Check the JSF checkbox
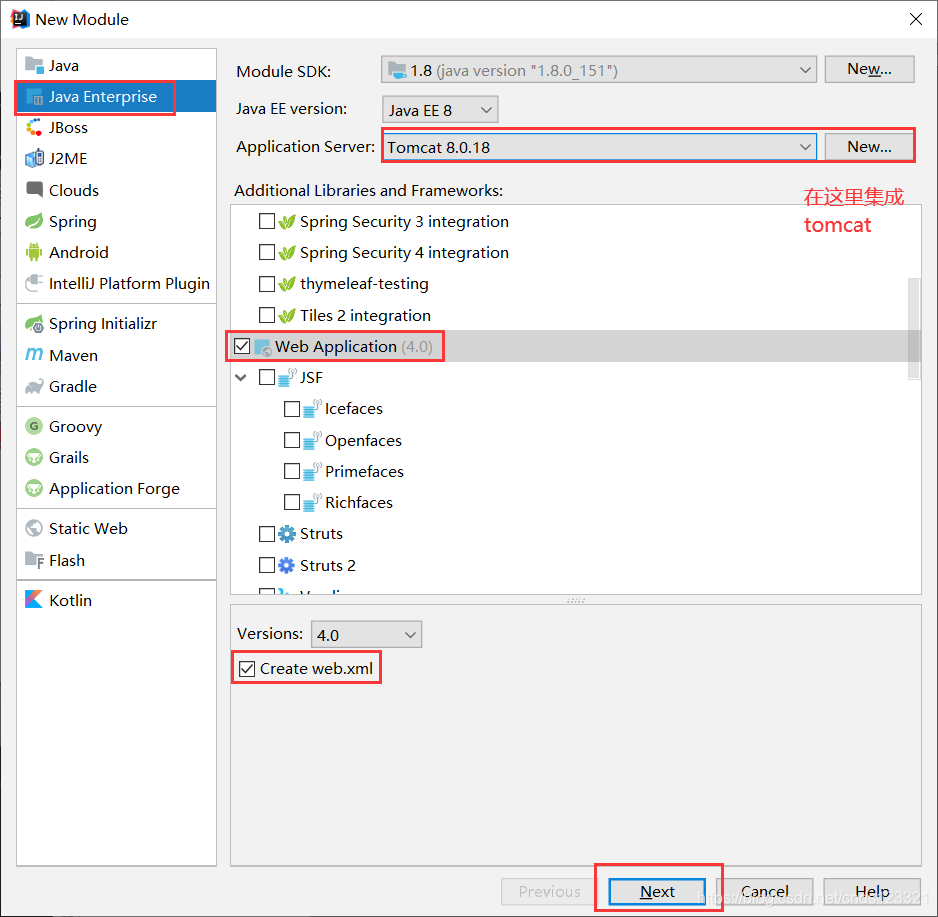 [x=267, y=377]
